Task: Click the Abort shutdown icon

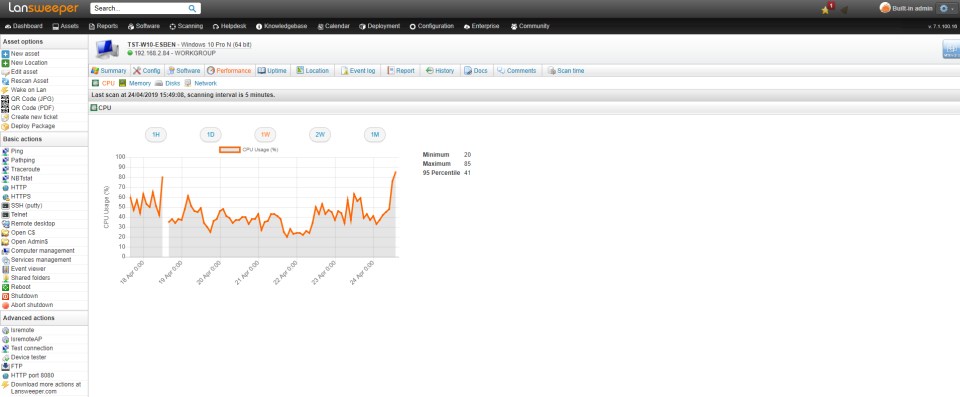Action: coord(6,305)
